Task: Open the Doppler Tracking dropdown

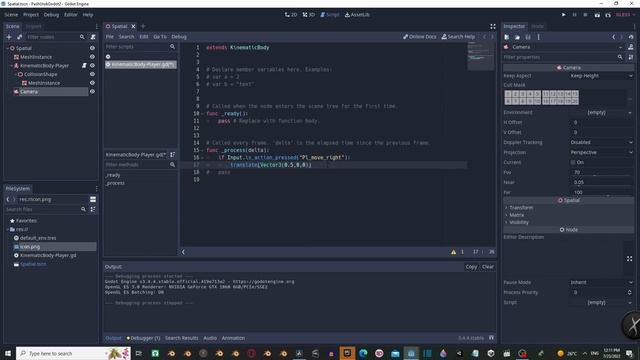Action: click(x=601, y=142)
